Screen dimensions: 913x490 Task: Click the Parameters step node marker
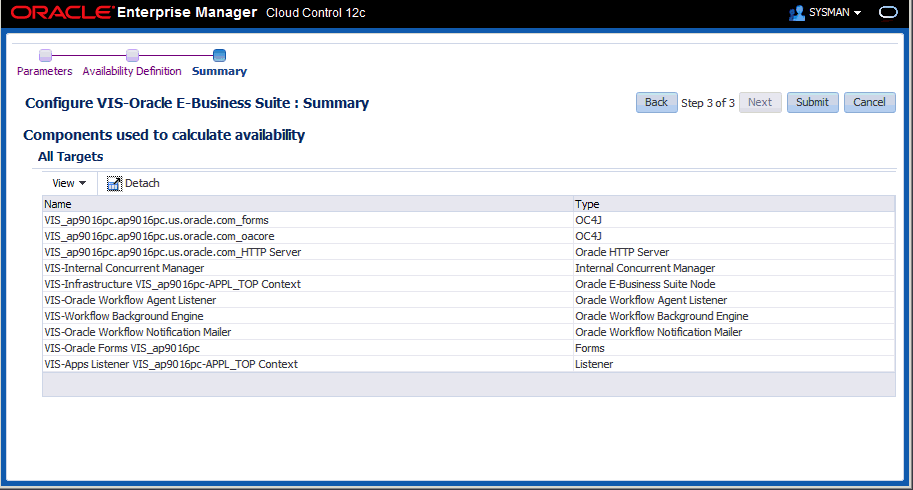45,55
